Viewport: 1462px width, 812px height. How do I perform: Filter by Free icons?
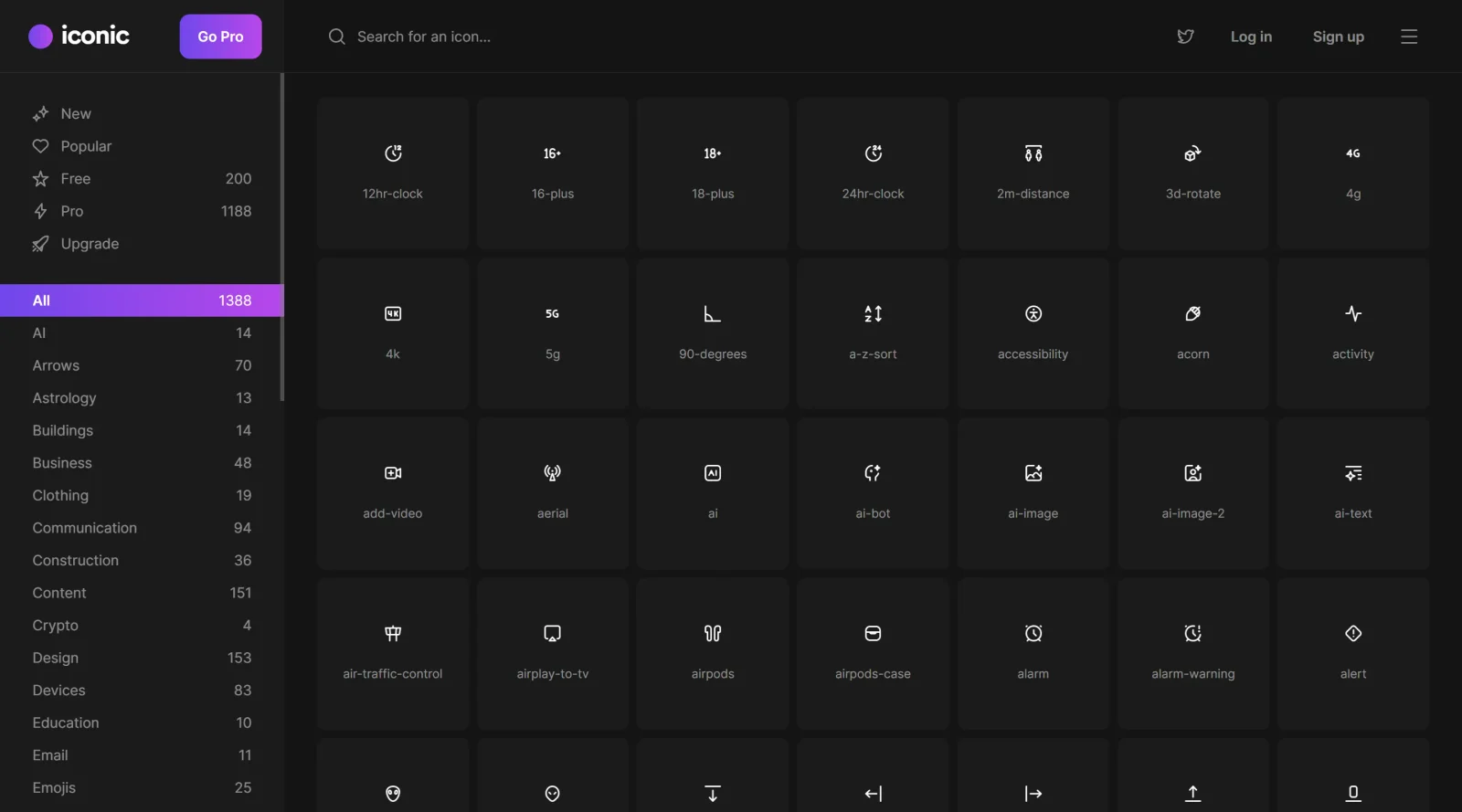click(142, 178)
